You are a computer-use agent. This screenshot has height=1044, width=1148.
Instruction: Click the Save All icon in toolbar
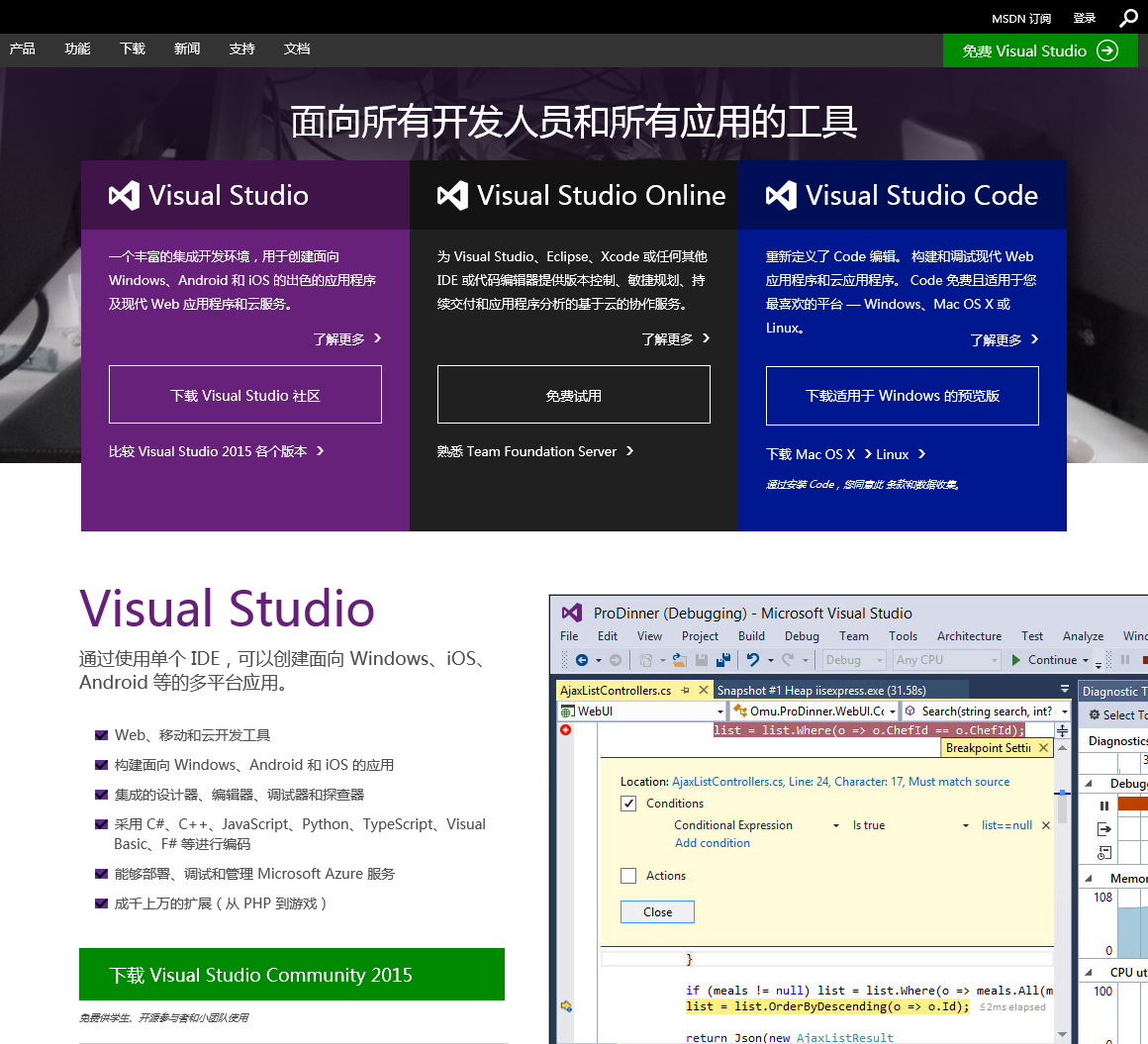click(x=722, y=660)
